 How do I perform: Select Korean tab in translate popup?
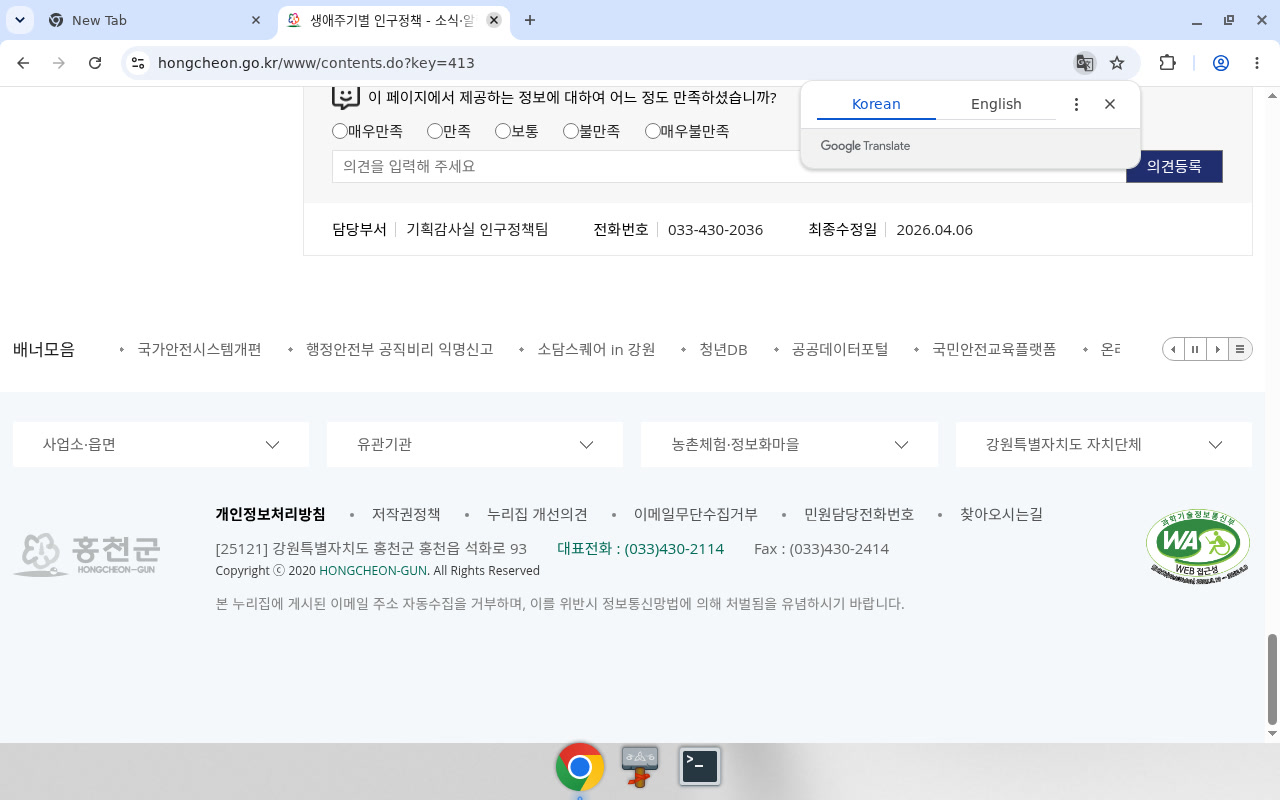(x=876, y=104)
